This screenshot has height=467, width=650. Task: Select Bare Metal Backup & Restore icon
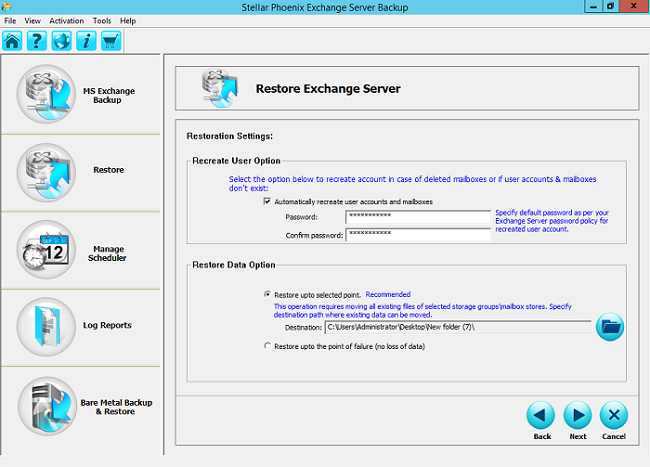coord(47,407)
